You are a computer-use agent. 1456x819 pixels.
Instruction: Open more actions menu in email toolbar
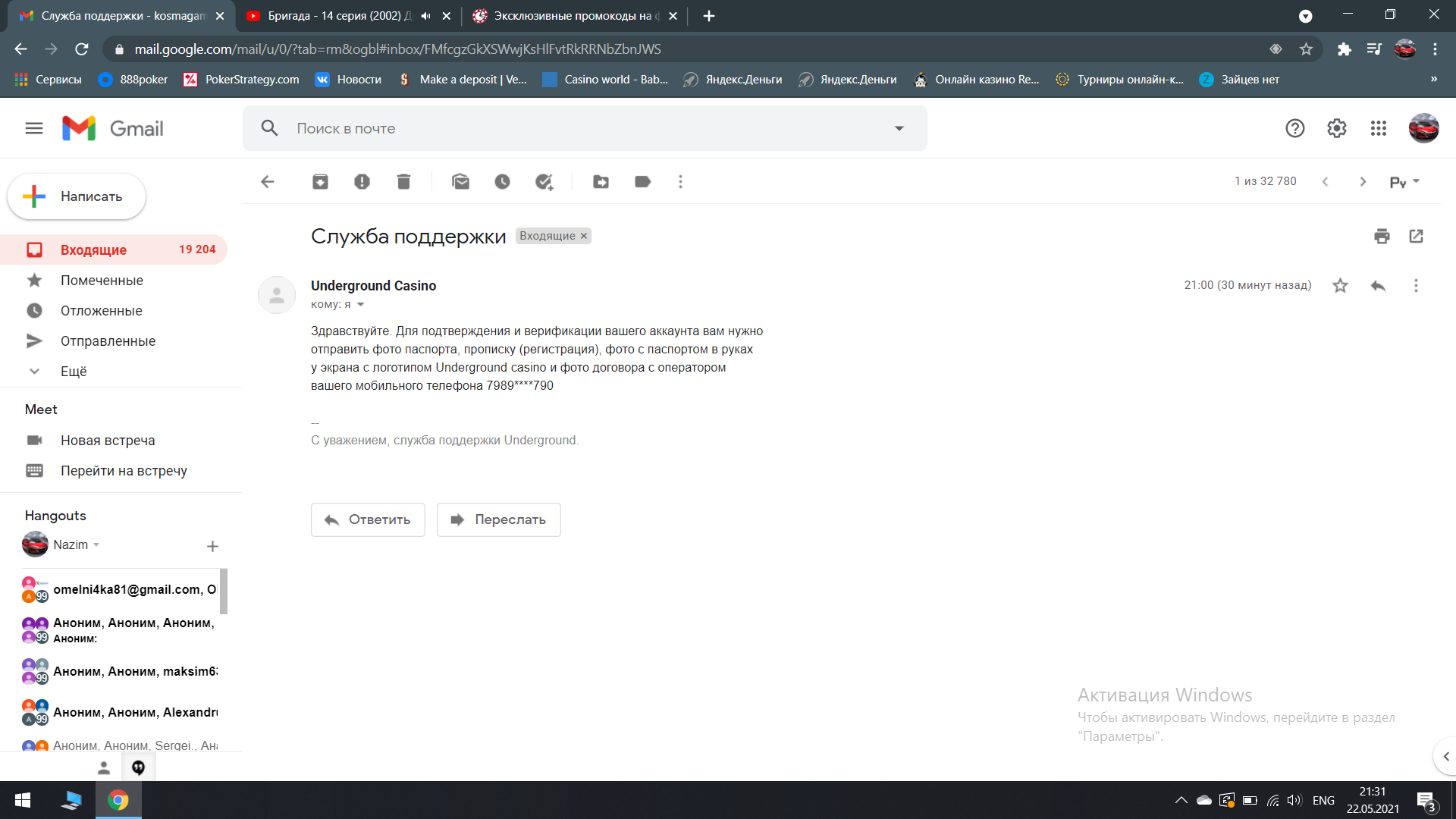coord(680,182)
